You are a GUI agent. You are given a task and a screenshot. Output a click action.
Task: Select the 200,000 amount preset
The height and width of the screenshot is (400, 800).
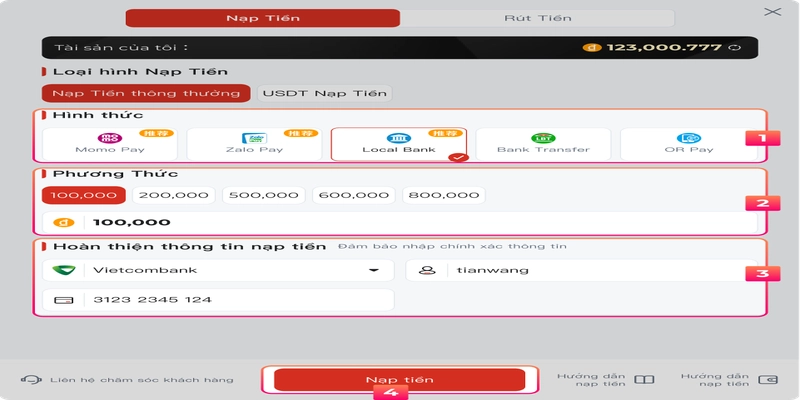(174, 195)
